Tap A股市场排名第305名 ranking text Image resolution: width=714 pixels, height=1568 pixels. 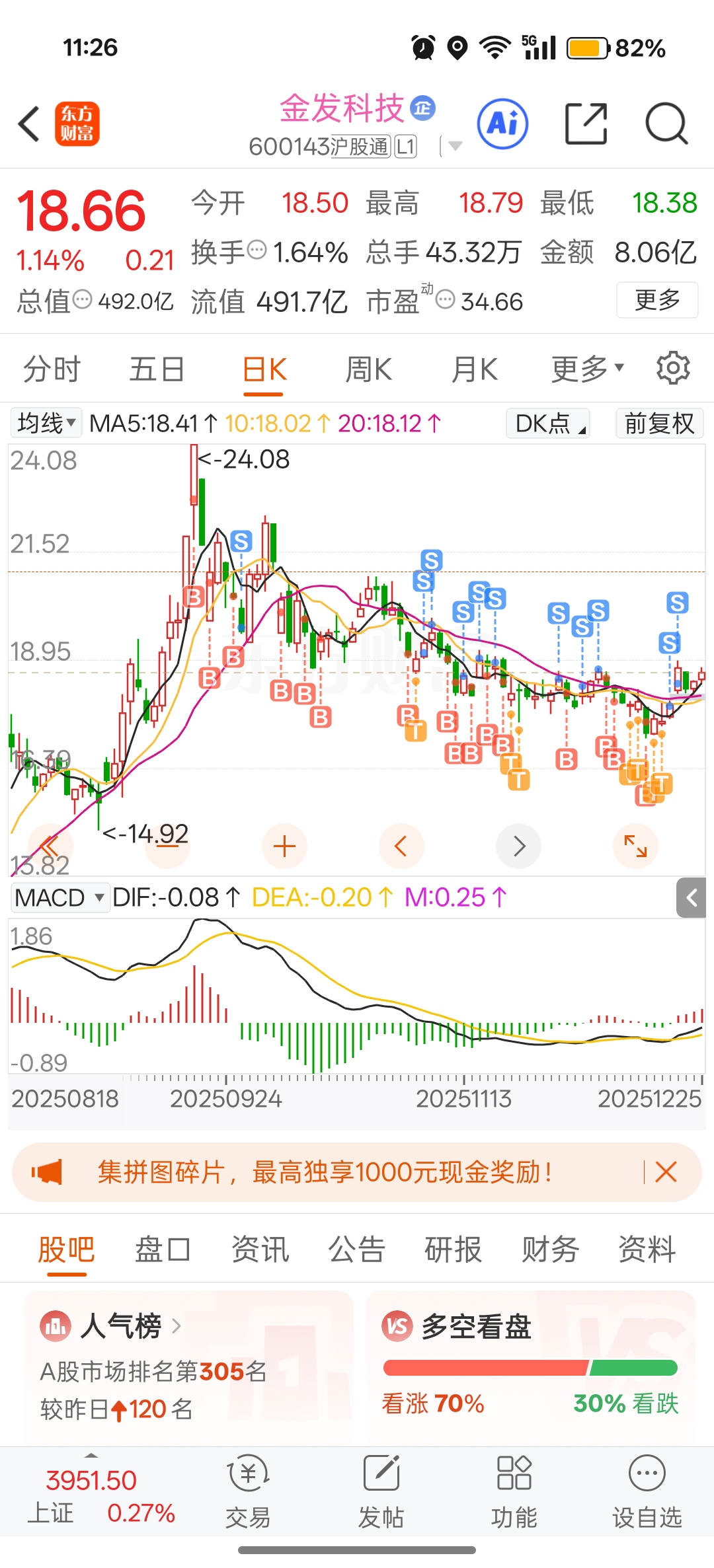point(153,1372)
